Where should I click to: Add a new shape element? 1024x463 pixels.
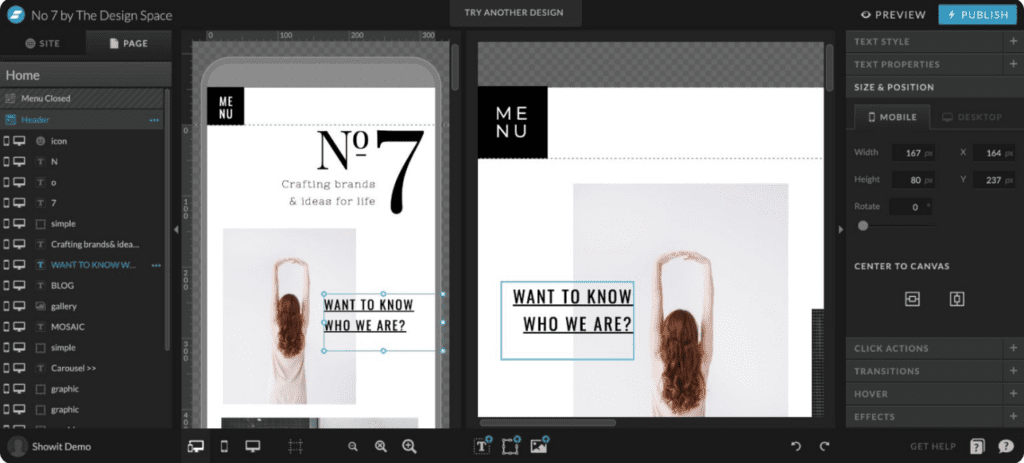(511, 445)
